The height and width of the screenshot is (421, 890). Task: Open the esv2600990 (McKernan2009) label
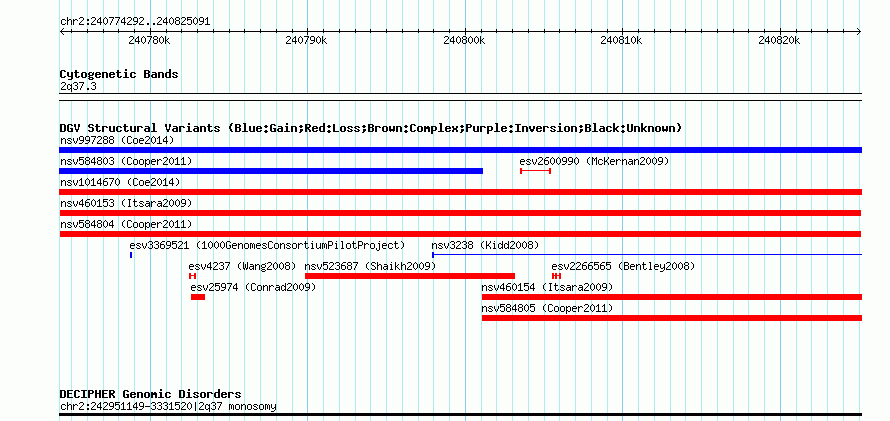click(594, 161)
